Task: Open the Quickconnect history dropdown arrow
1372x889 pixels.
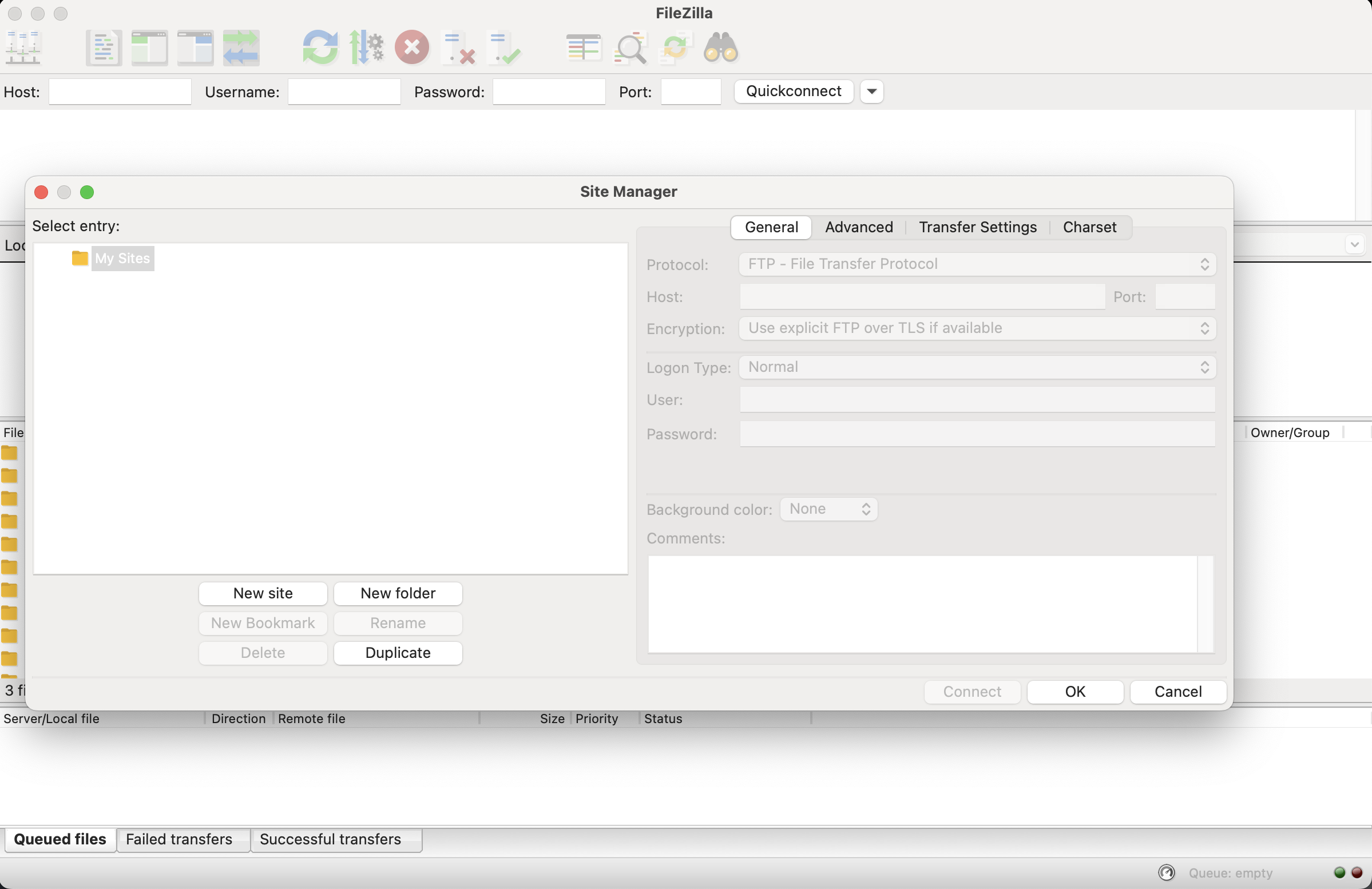Action: (x=871, y=91)
